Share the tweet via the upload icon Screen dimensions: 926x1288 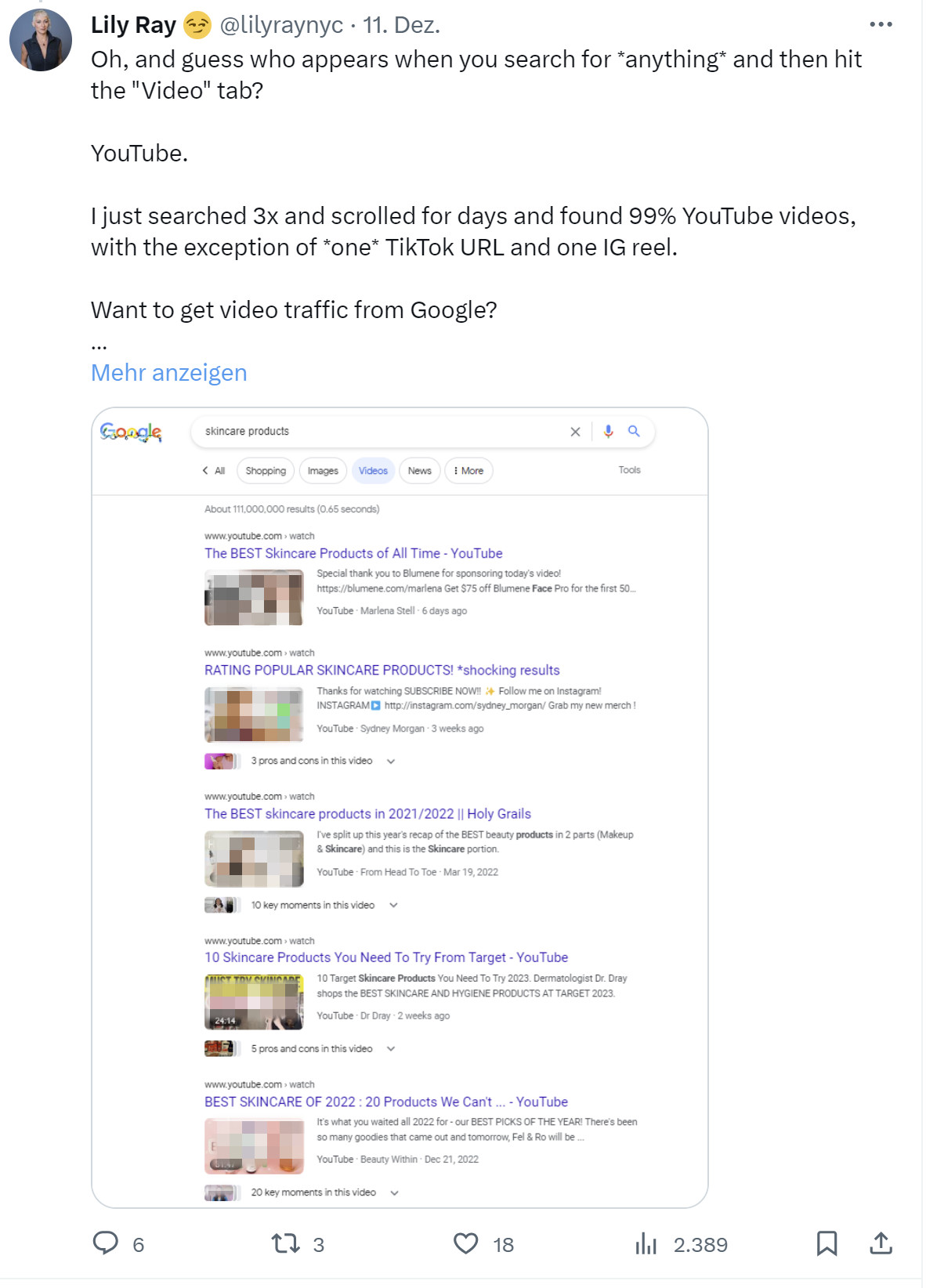click(x=881, y=1243)
